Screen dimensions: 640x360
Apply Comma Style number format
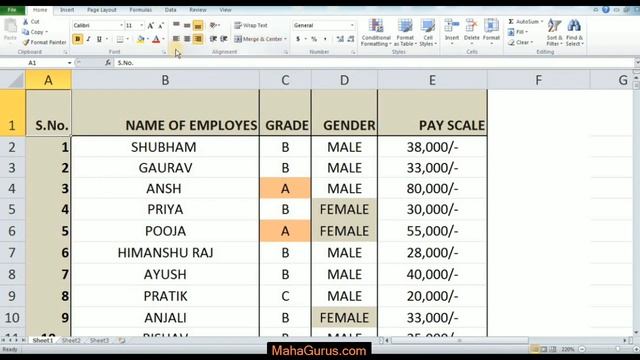pos(325,39)
